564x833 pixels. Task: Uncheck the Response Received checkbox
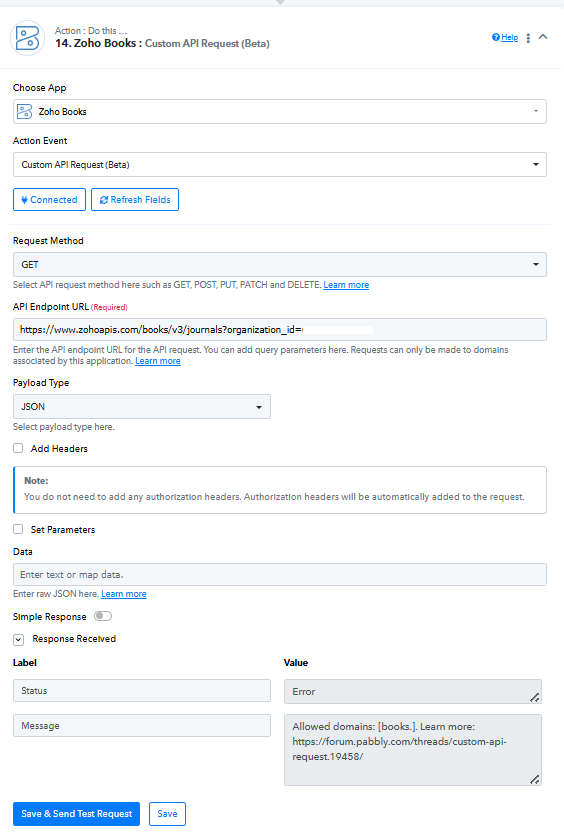click(x=19, y=639)
